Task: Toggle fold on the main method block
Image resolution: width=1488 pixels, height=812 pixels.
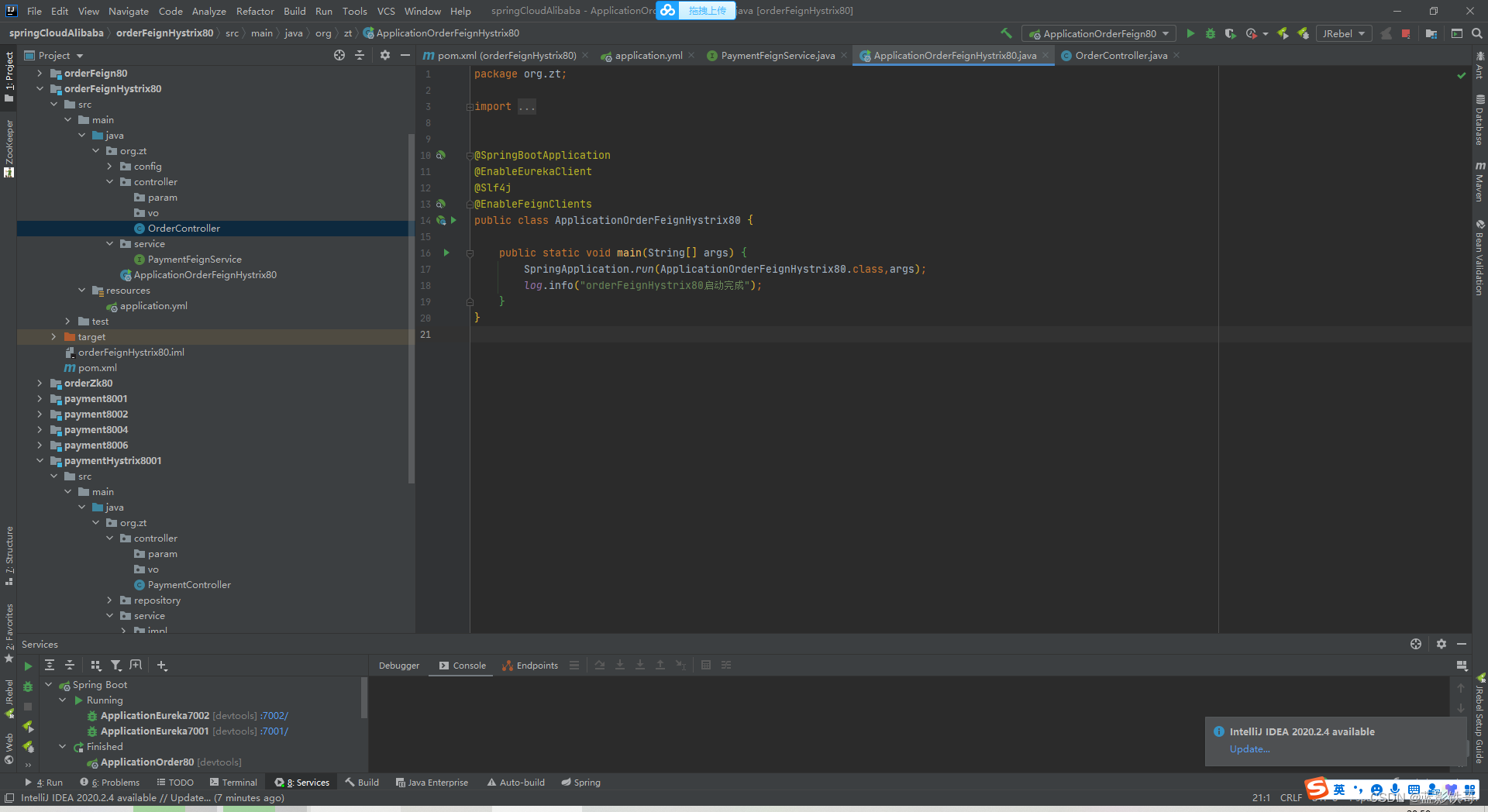Action: (x=470, y=253)
